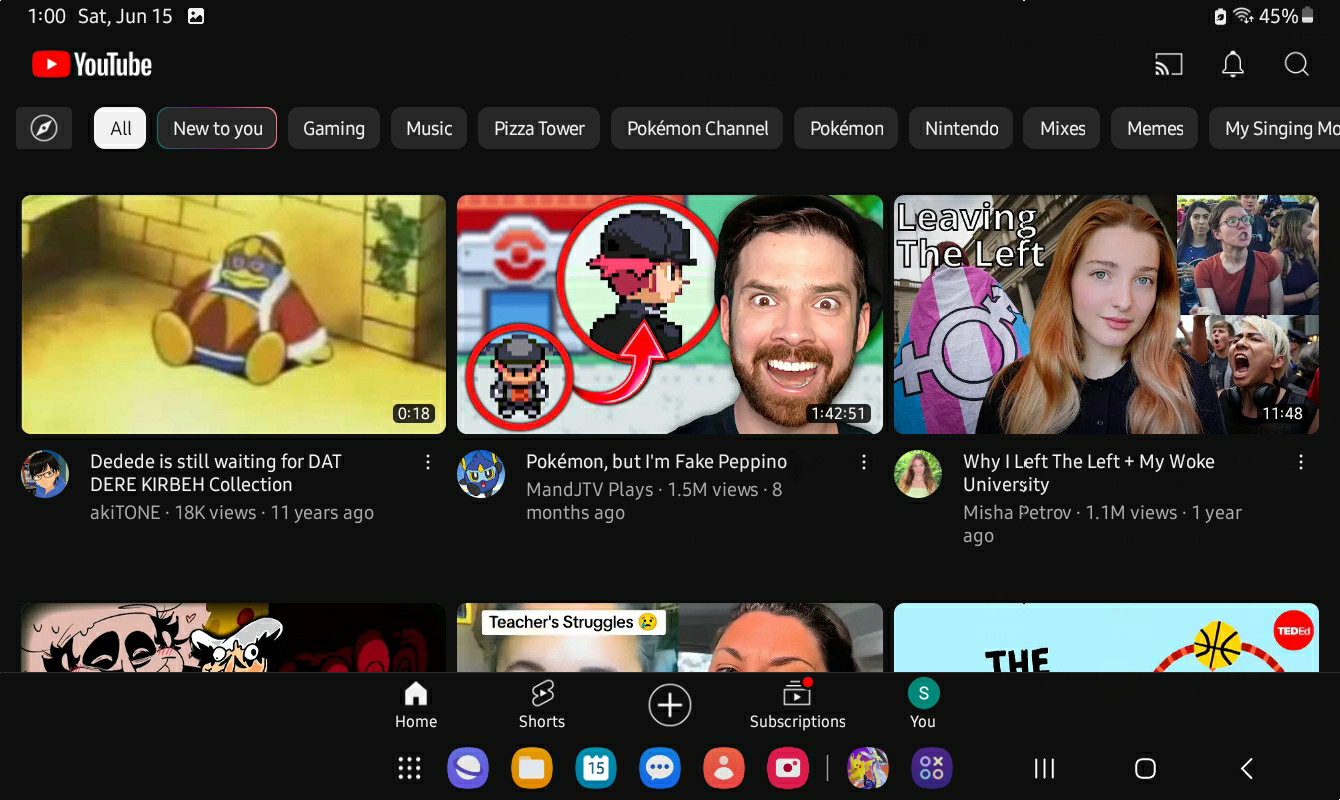Image resolution: width=1340 pixels, height=800 pixels.
Task: Open the Explore compass menu
Action: (x=44, y=128)
